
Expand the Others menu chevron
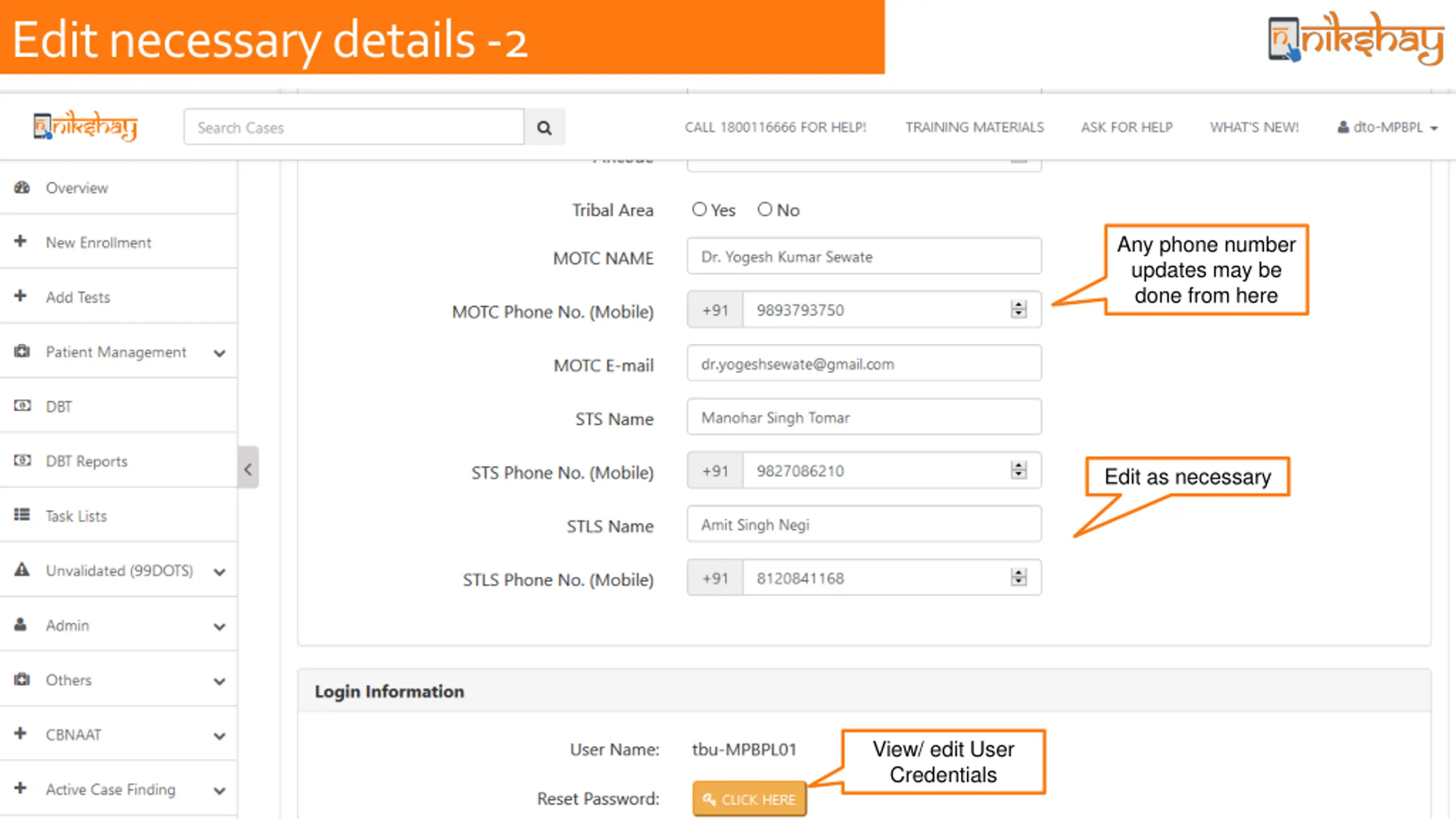(x=220, y=681)
